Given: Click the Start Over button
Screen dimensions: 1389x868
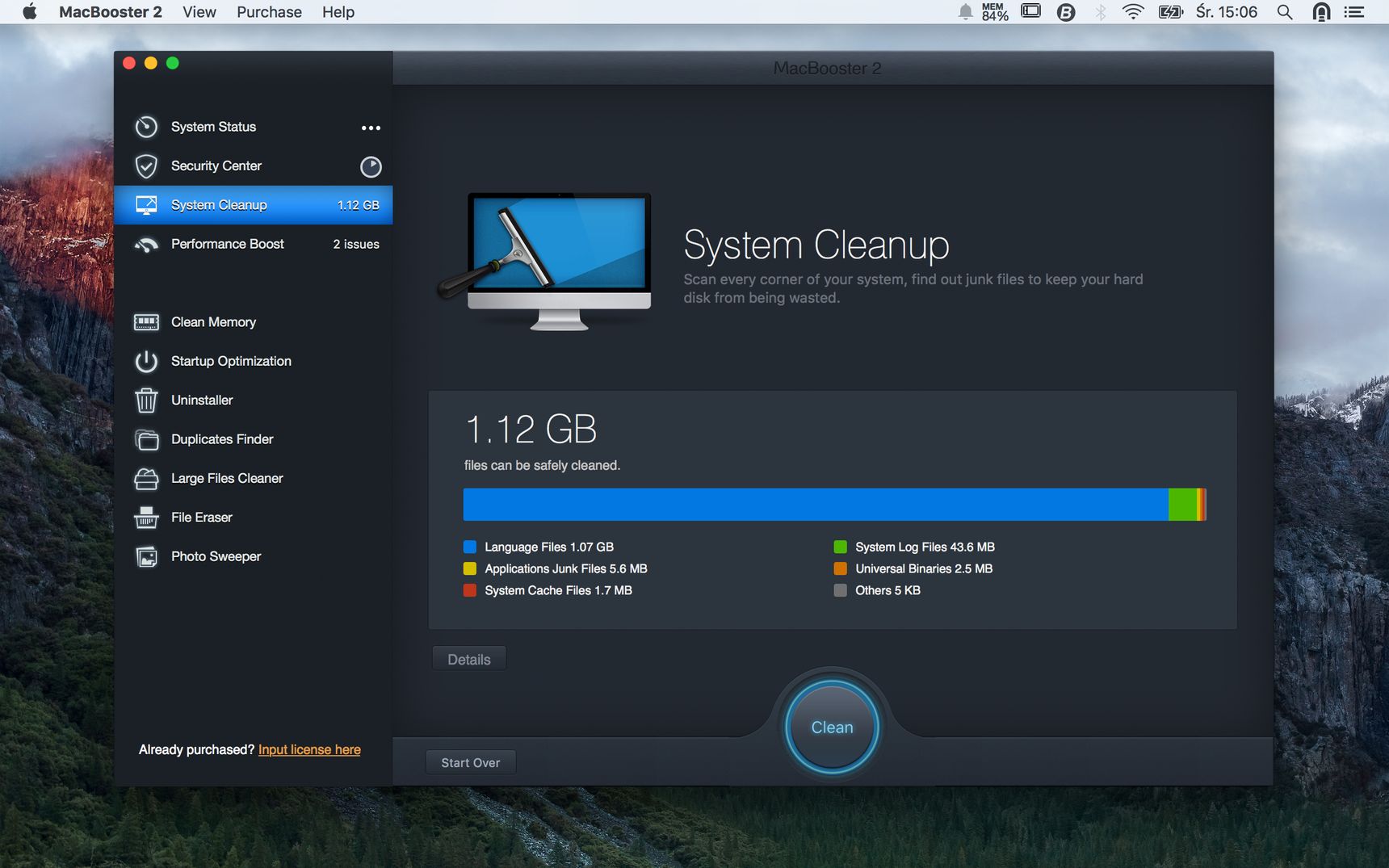Looking at the screenshot, I should tap(471, 762).
